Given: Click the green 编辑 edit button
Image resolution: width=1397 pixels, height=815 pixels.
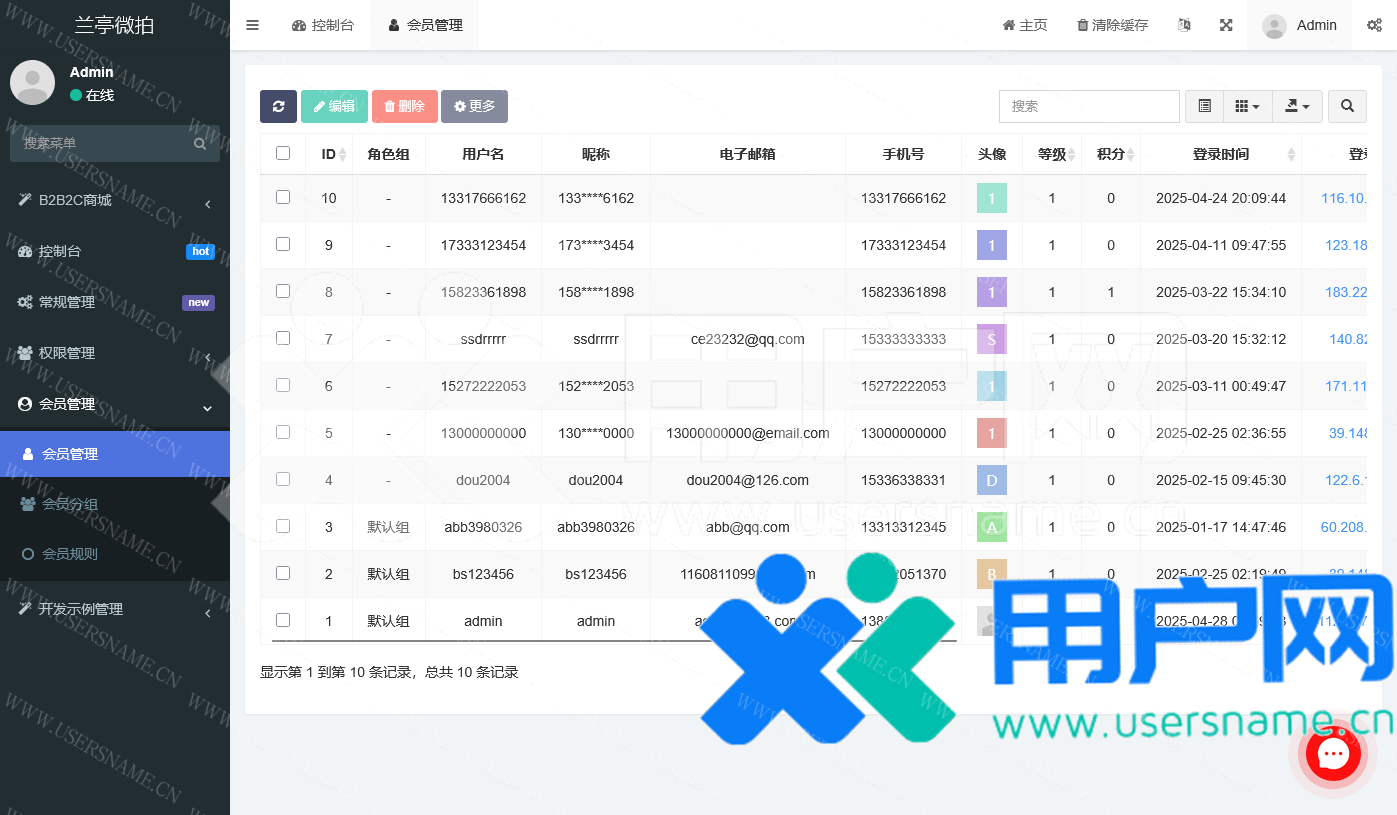Looking at the screenshot, I should pyautogui.click(x=334, y=106).
